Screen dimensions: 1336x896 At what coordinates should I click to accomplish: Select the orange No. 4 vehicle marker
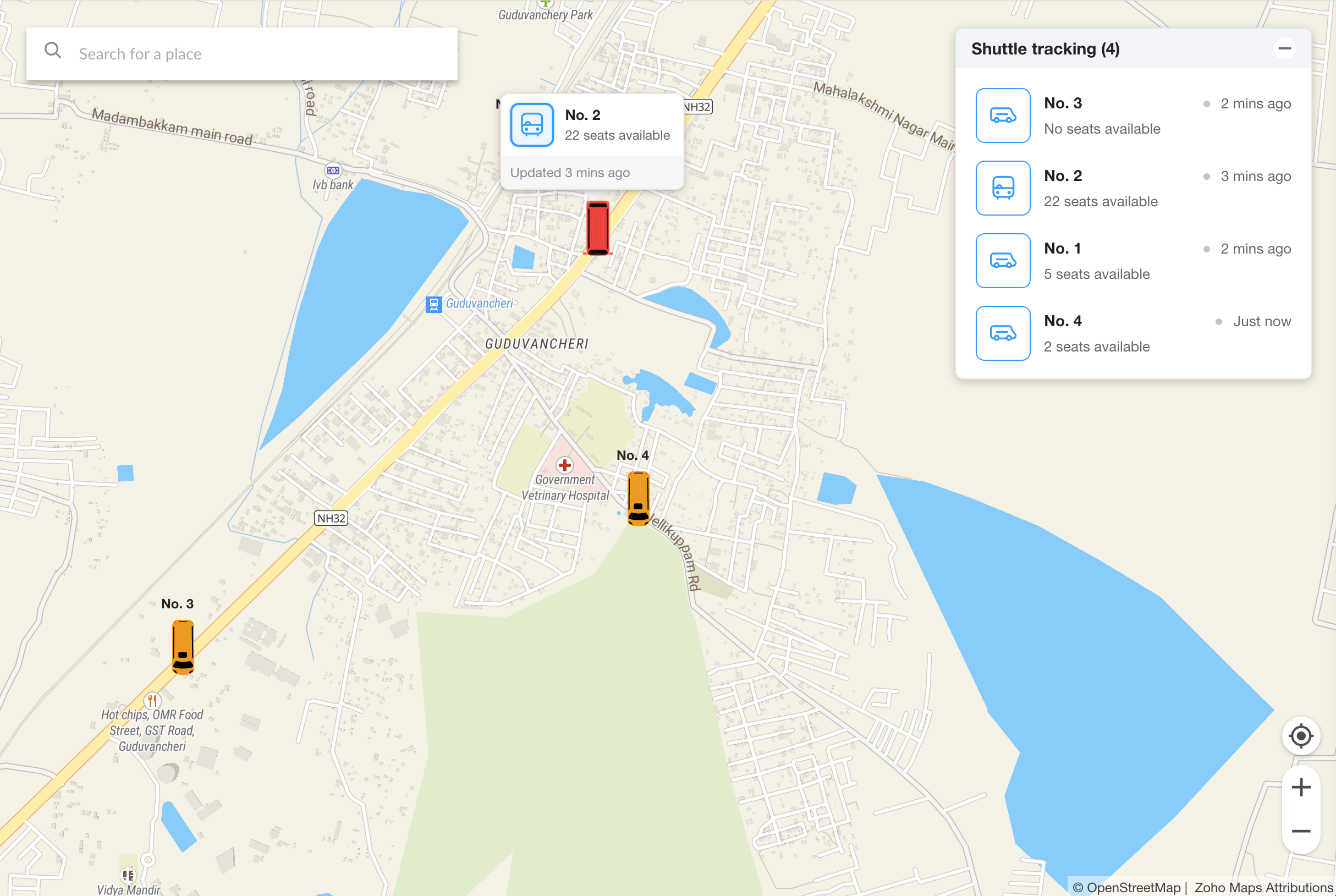637,498
